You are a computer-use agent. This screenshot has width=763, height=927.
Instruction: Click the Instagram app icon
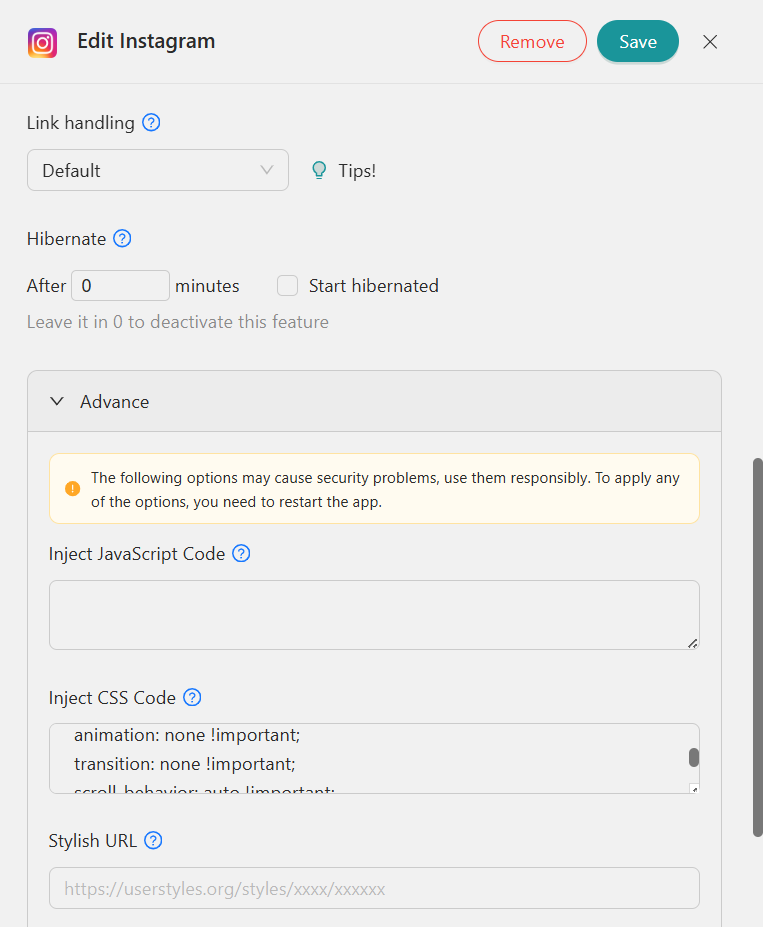[x=42, y=42]
